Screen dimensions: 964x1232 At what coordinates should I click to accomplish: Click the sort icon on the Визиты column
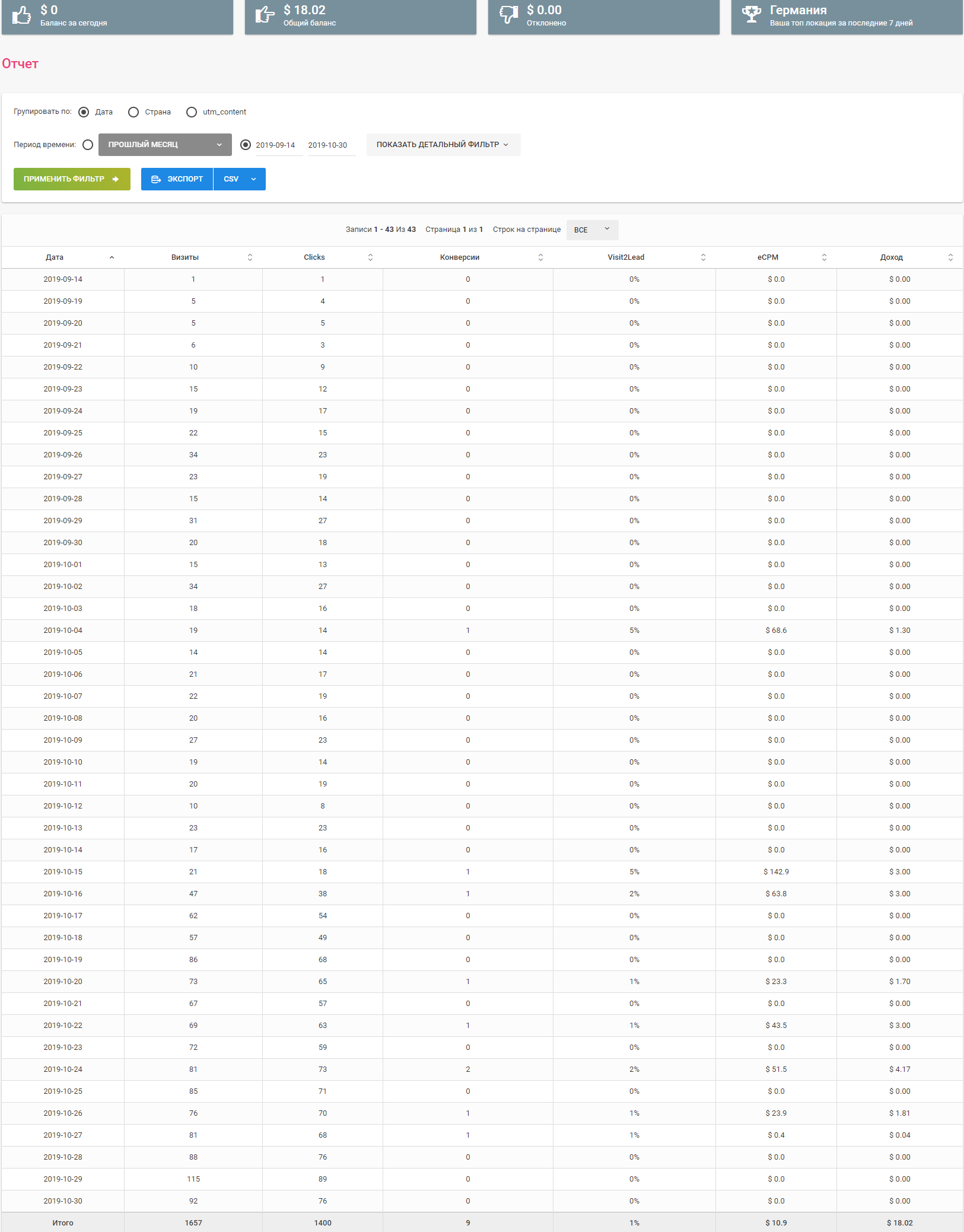[x=250, y=257]
